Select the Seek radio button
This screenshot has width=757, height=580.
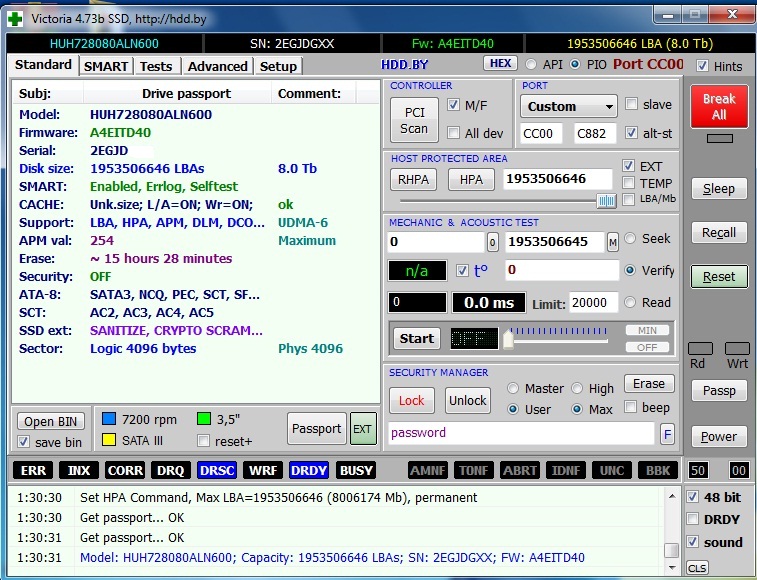(x=630, y=238)
